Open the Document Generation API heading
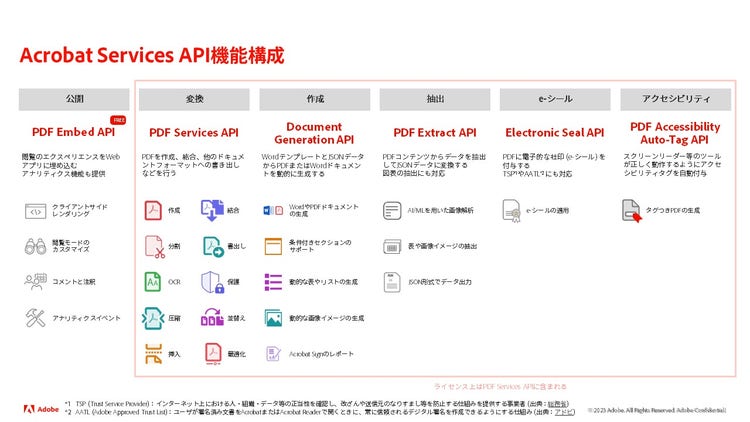This screenshot has width=750, height=422. [314, 133]
